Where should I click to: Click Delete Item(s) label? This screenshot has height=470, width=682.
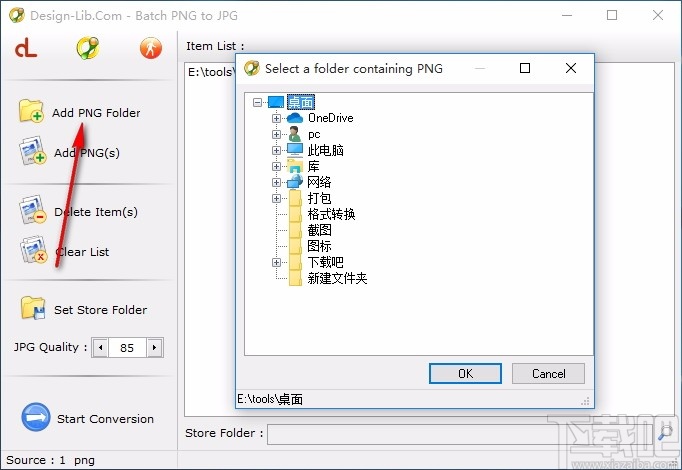pos(96,212)
